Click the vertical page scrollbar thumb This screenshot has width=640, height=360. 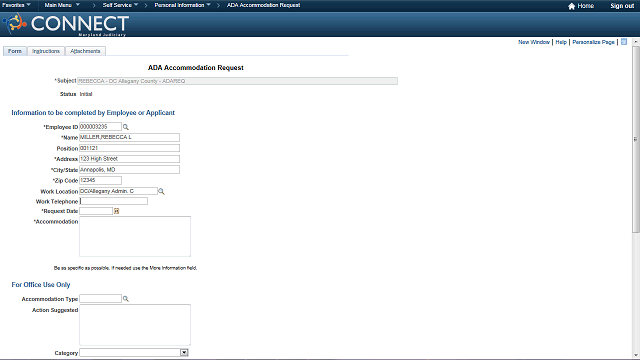click(x=636, y=139)
